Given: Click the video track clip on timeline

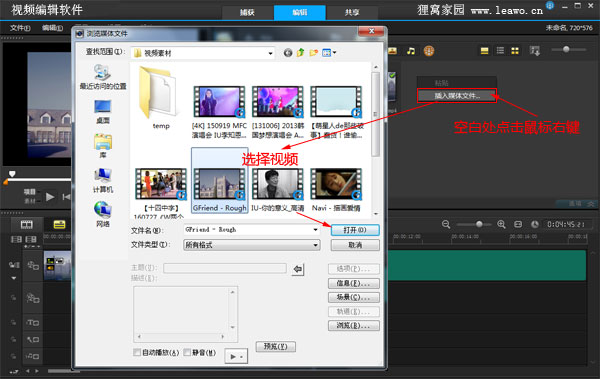Looking at the screenshot, I should pos(57,266).
